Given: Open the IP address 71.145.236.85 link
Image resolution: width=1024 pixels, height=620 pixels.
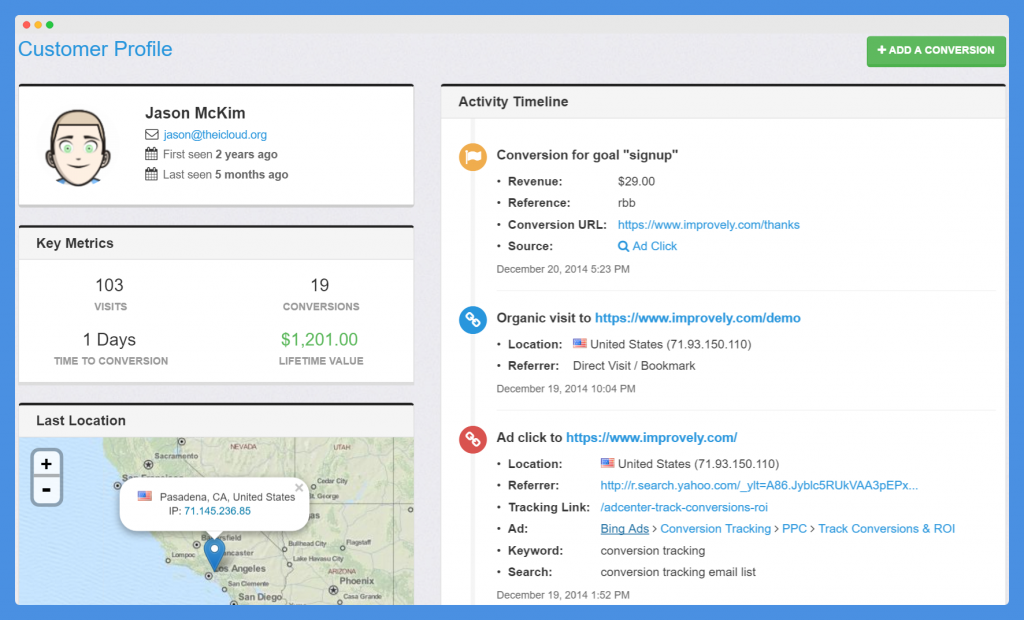Looking at the screenshot, I should pos(217,511).
